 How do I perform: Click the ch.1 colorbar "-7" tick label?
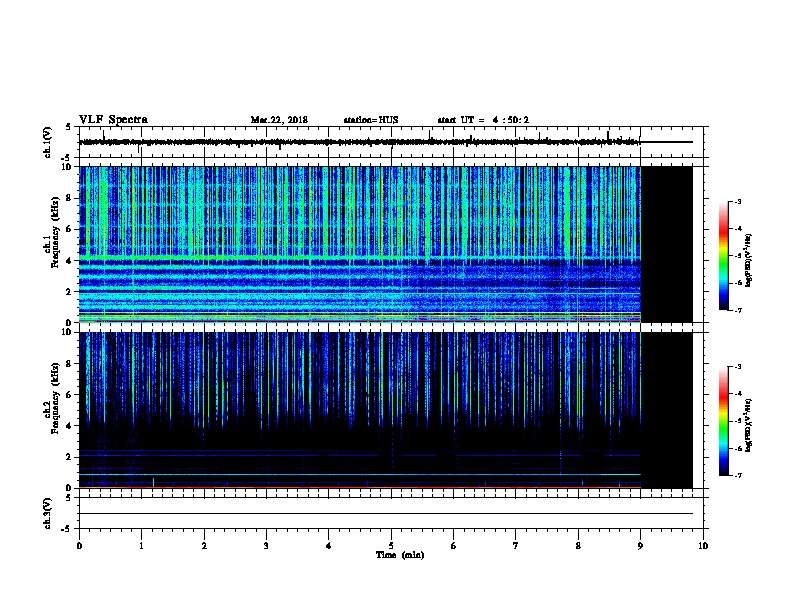[x=737, y=310]
